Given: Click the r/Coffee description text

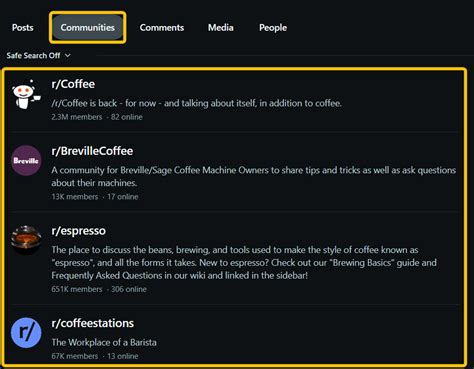Looking at the screenshot, I should (x=197, y=103).
